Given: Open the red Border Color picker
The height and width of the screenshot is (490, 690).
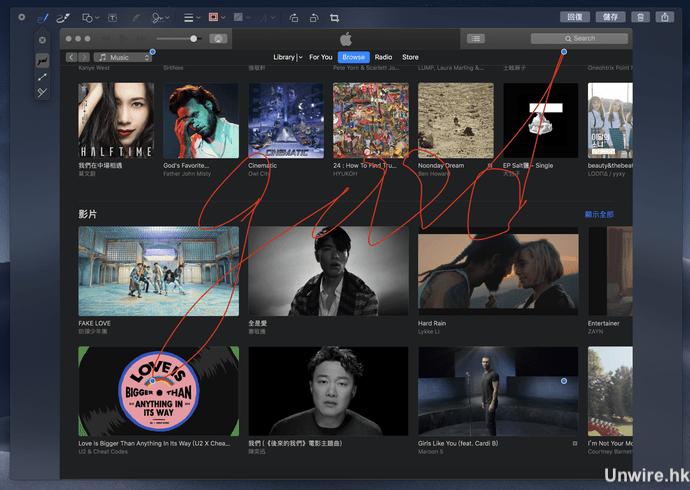Looking at the screenshot, I should coord(217,18).
